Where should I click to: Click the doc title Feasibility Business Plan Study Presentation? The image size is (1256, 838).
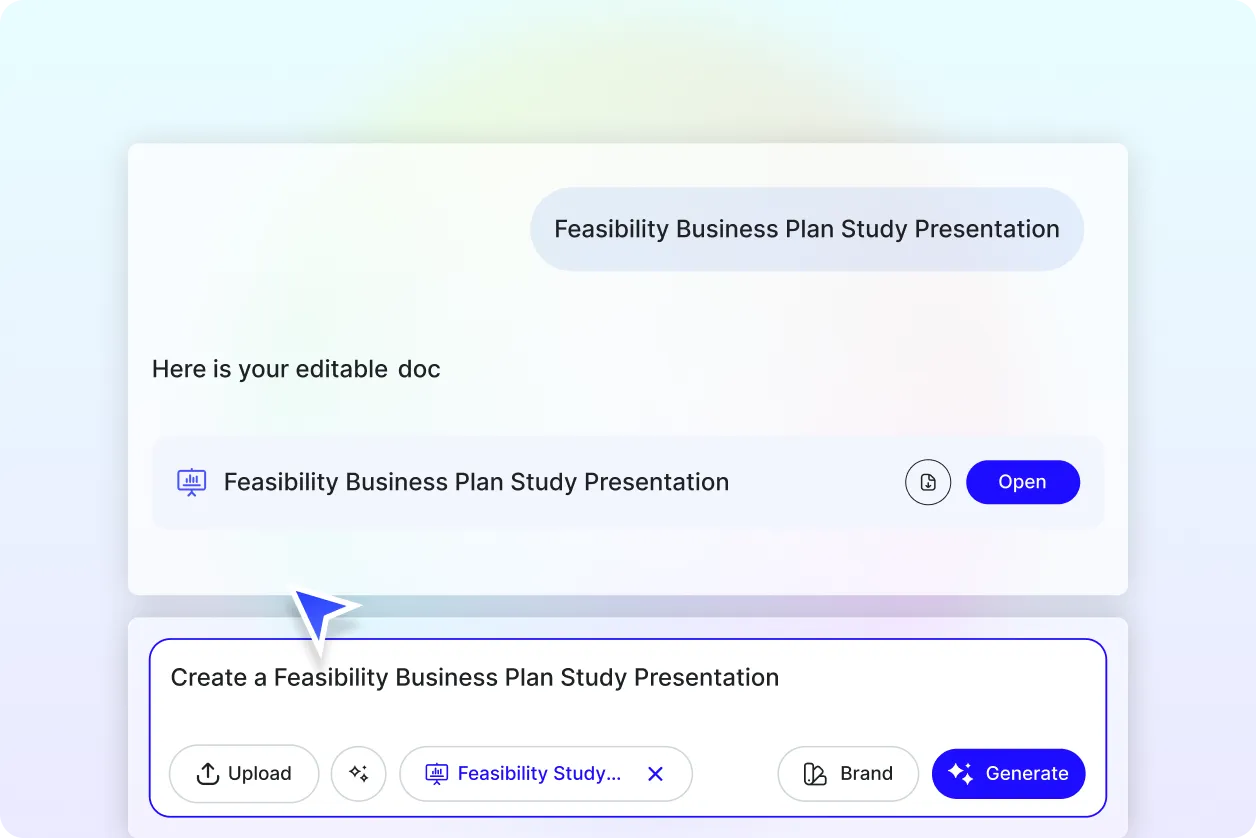click(477, 482)
